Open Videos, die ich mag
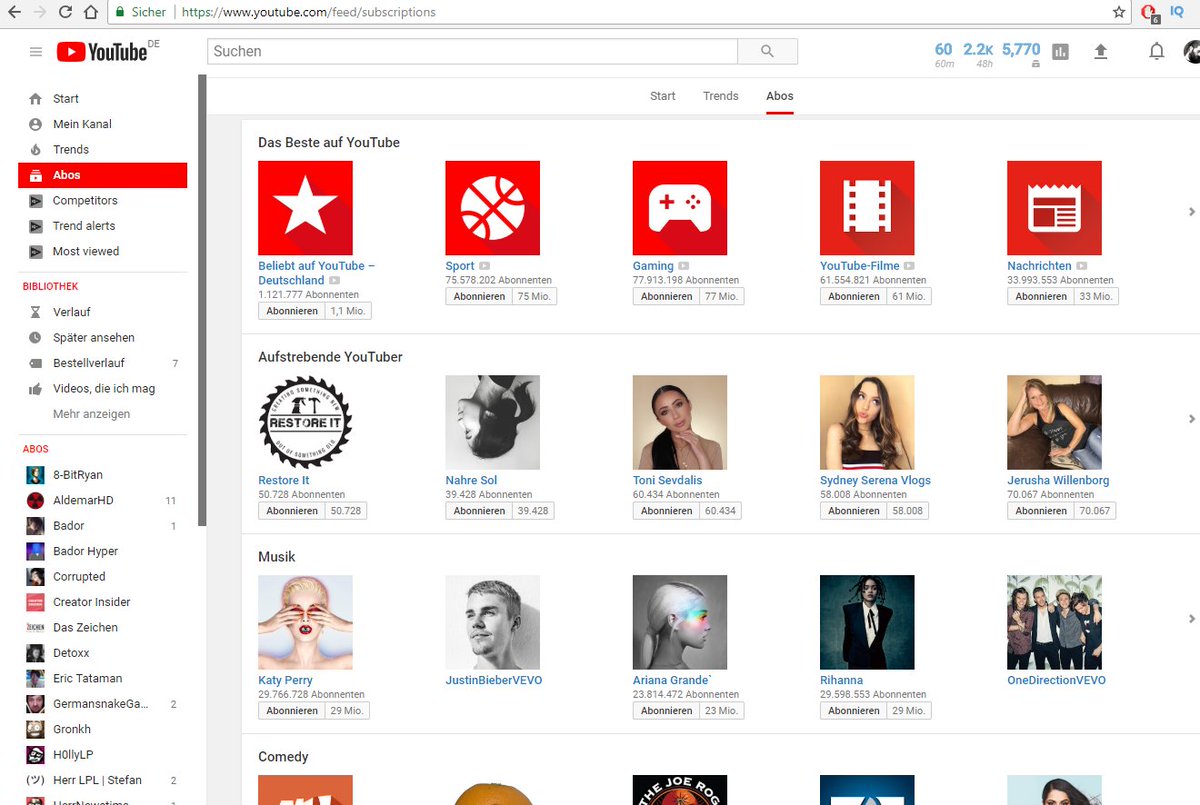Image resolution: width=1200 pixels, height=805 pixels. [x=102, y=389]
